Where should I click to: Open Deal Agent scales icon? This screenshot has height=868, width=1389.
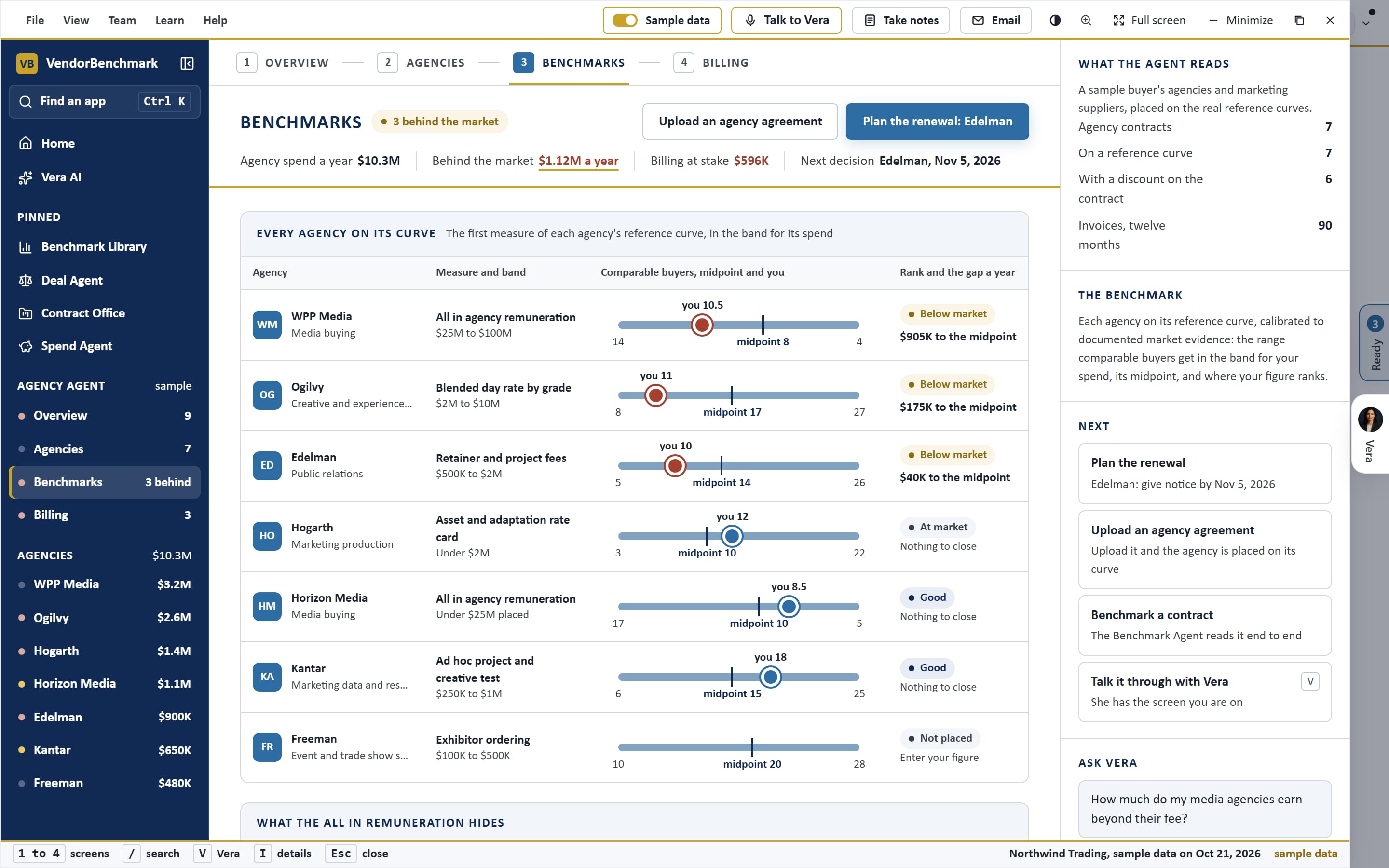[x=25, y=280]
